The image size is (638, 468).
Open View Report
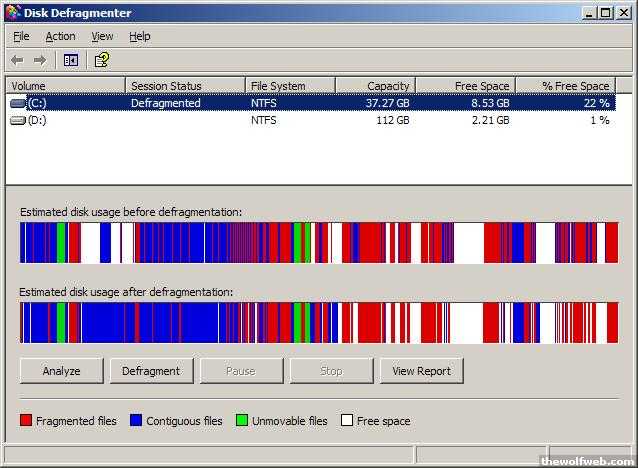[422, 371]
